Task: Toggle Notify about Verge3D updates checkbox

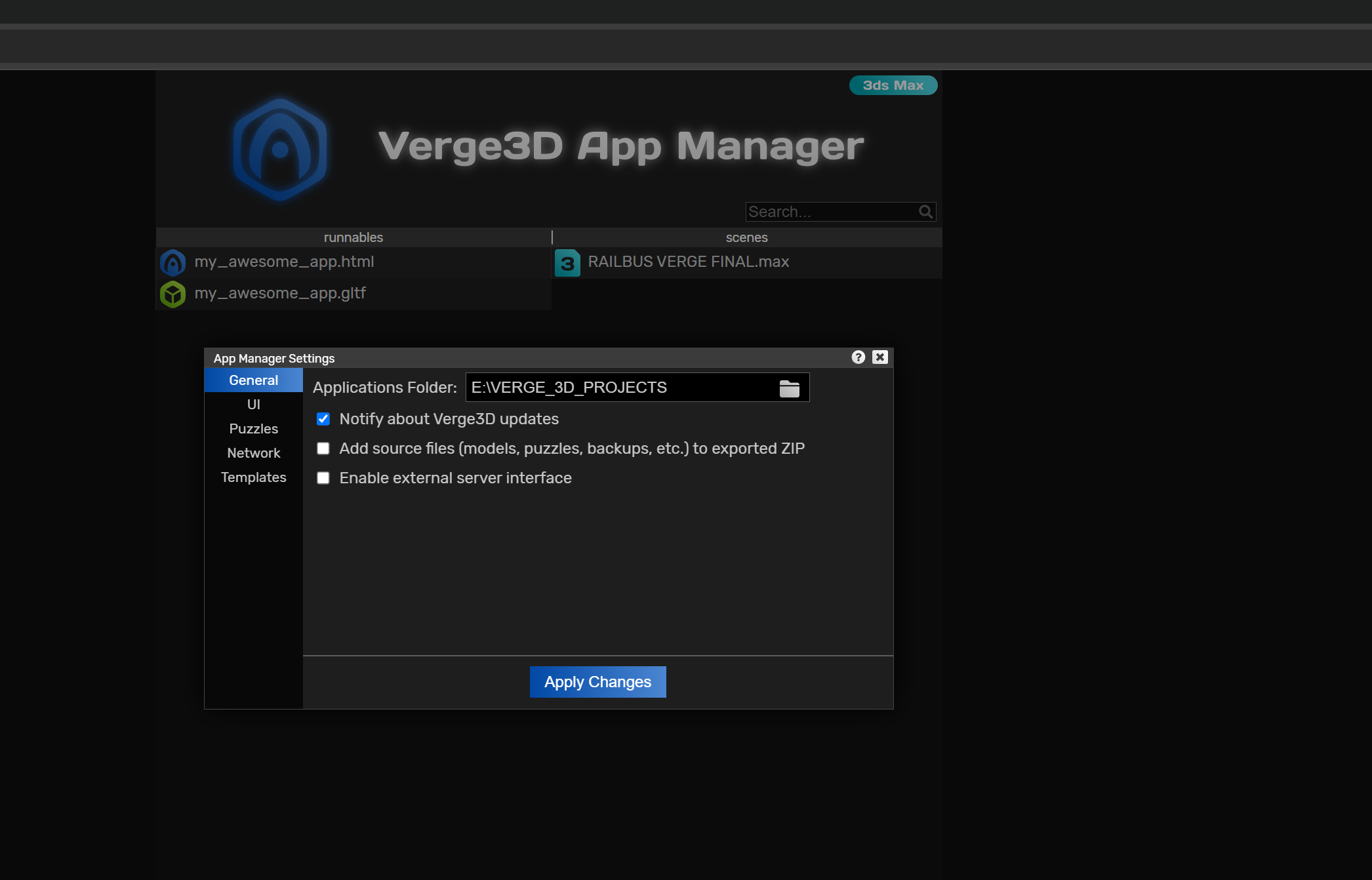Action: tap(323, 419)
